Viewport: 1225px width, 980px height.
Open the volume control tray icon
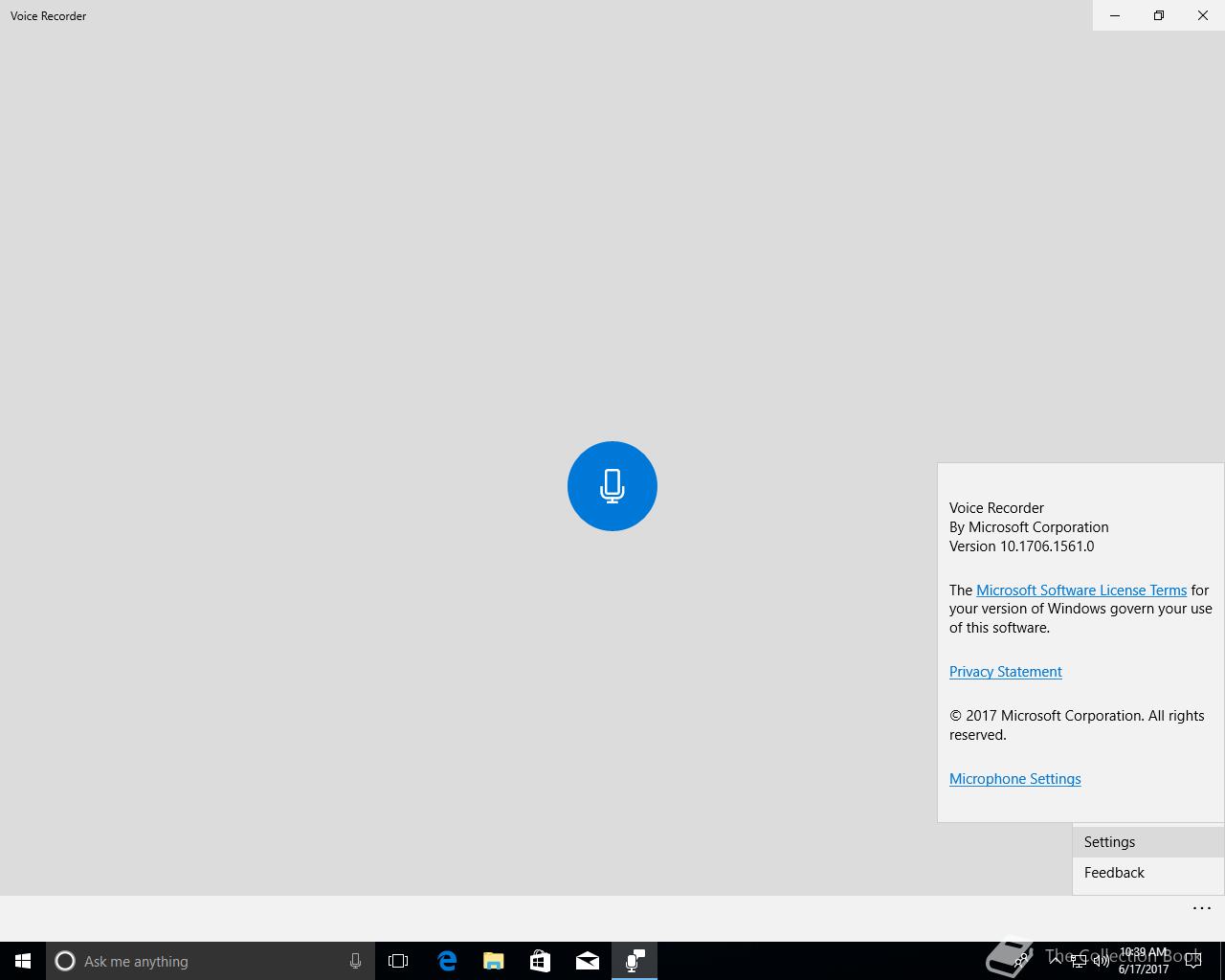pyautogui.click(x=1101, y=961)
